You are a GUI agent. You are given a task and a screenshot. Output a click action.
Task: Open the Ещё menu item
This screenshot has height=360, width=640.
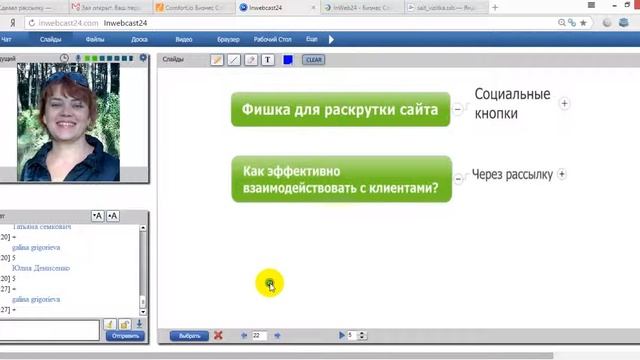click(x=311, y=39)
